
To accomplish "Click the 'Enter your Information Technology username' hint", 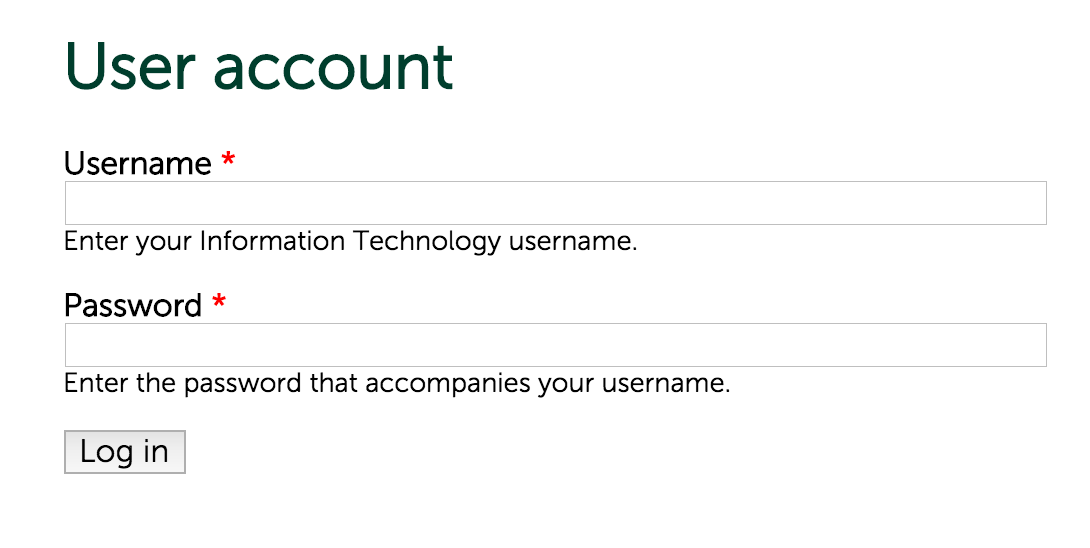I will [x=350, y=242].
